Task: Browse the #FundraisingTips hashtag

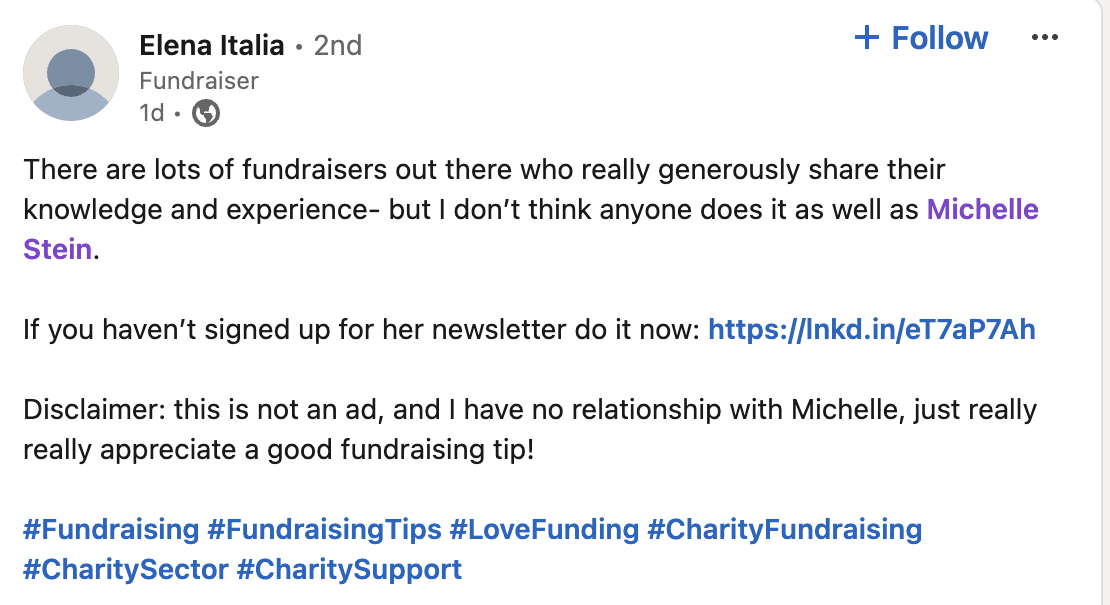Action: tap(324, 529)
